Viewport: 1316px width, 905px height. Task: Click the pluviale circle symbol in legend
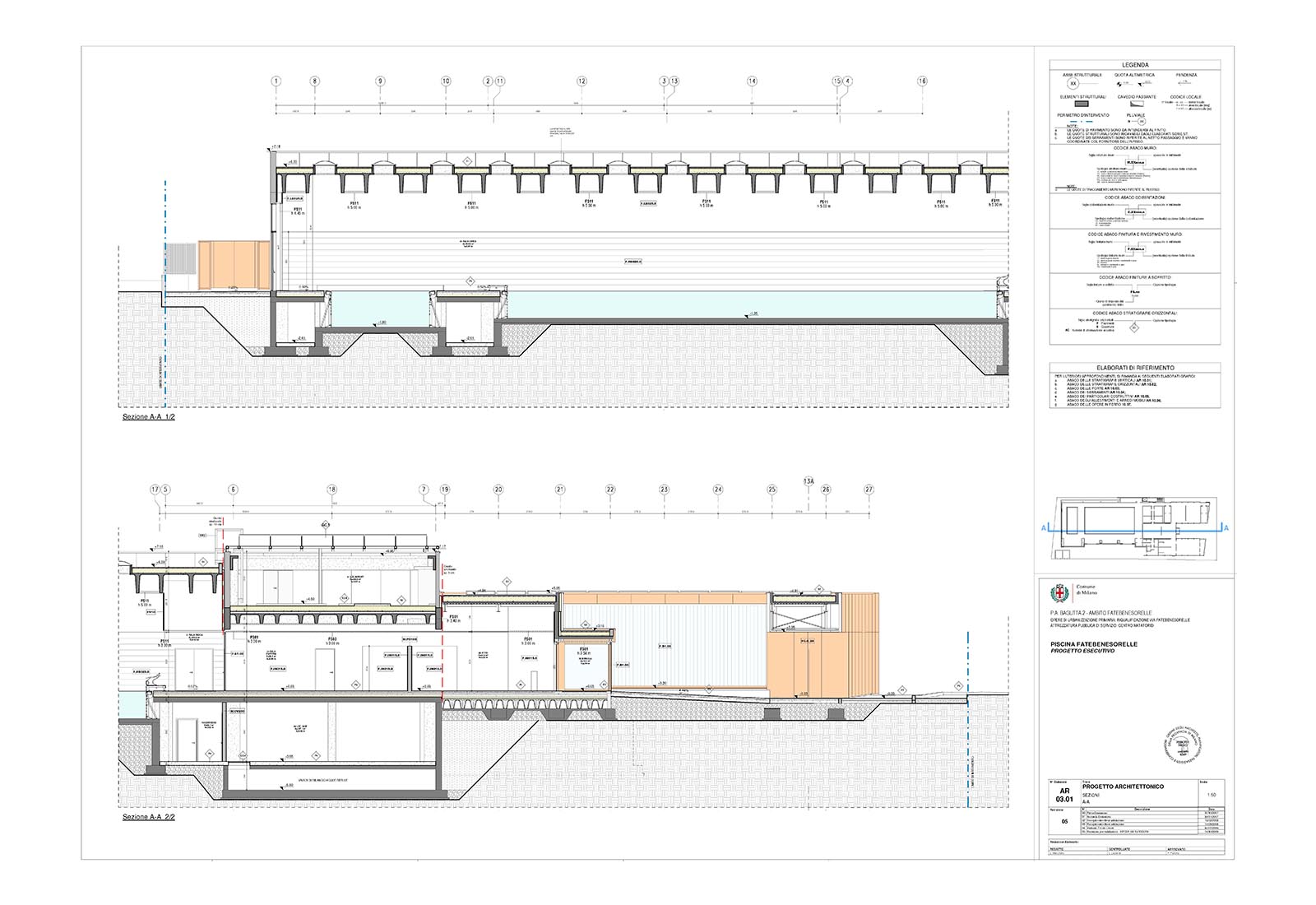[x=1141, y=122]
